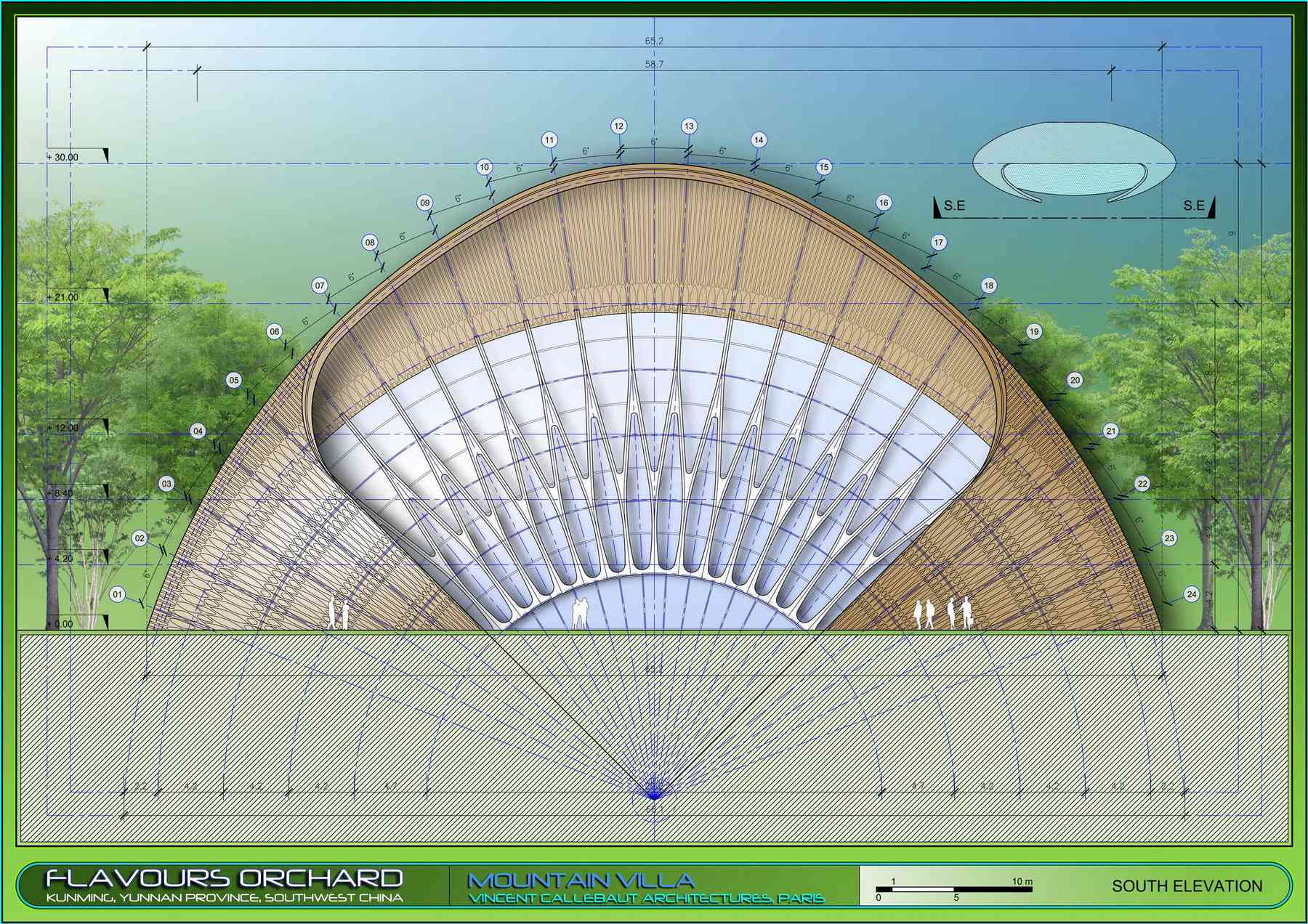Click the FLAVOURS ORCHARD project title
The width and height of the screenshot is (1308, 924).
[x=224, y=879]
